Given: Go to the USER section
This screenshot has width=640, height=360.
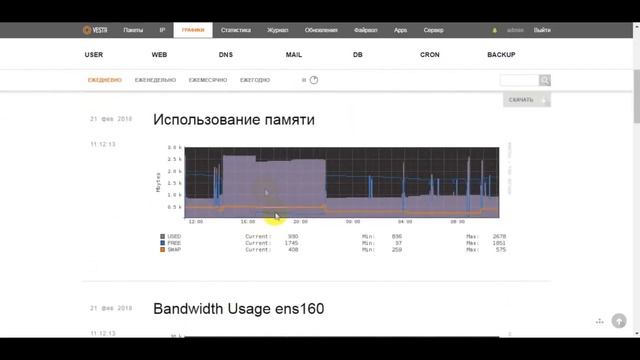Looking at the screenshot, I should click(x=94, y=55).
